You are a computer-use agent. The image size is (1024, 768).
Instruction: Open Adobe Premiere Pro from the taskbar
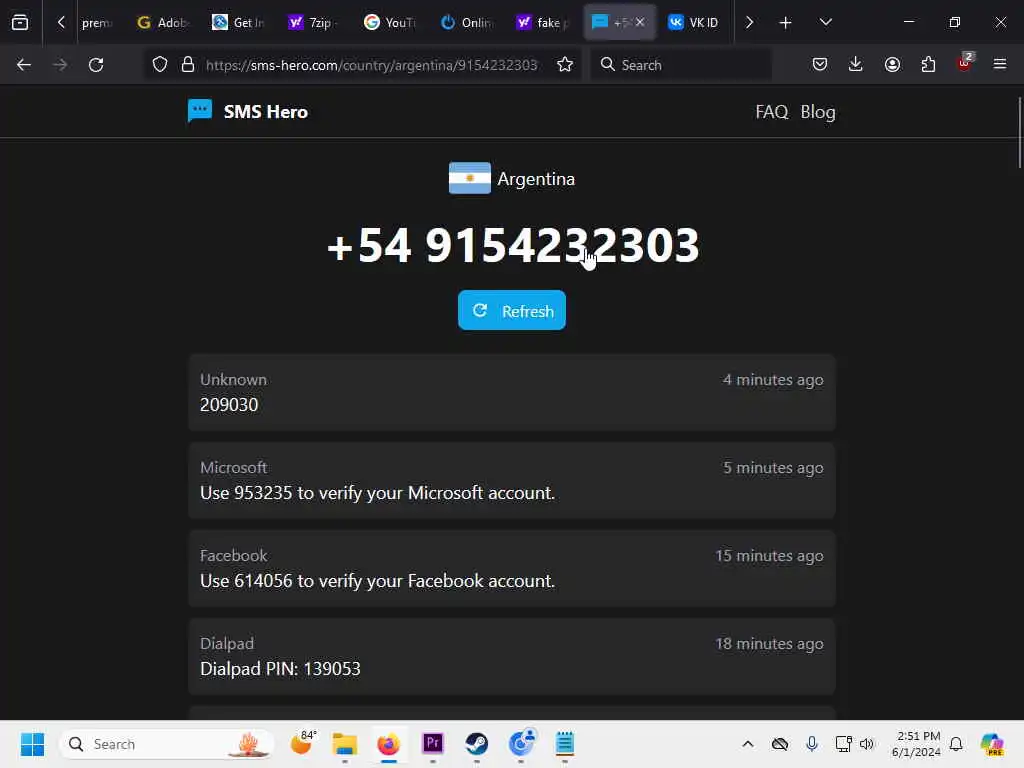tap(433, 744)
